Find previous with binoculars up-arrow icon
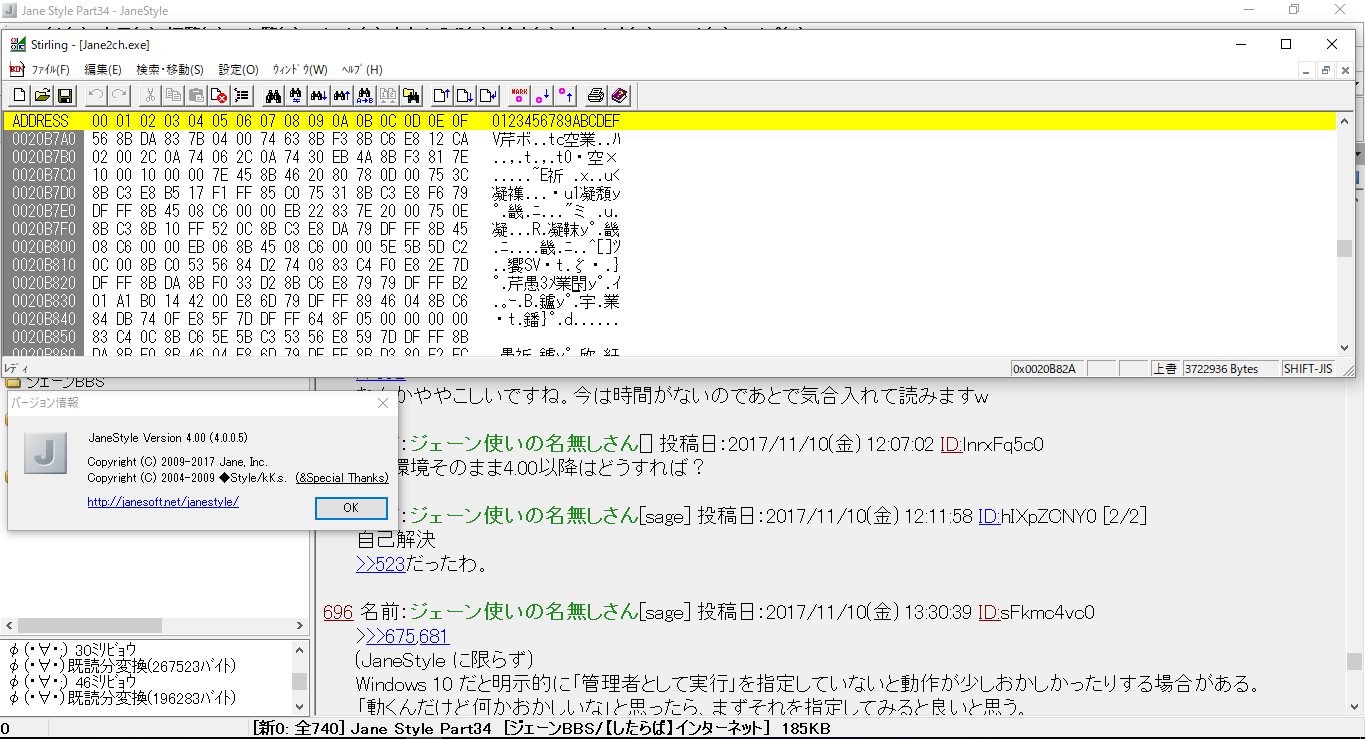1365x739 pixels. point(342,95)
